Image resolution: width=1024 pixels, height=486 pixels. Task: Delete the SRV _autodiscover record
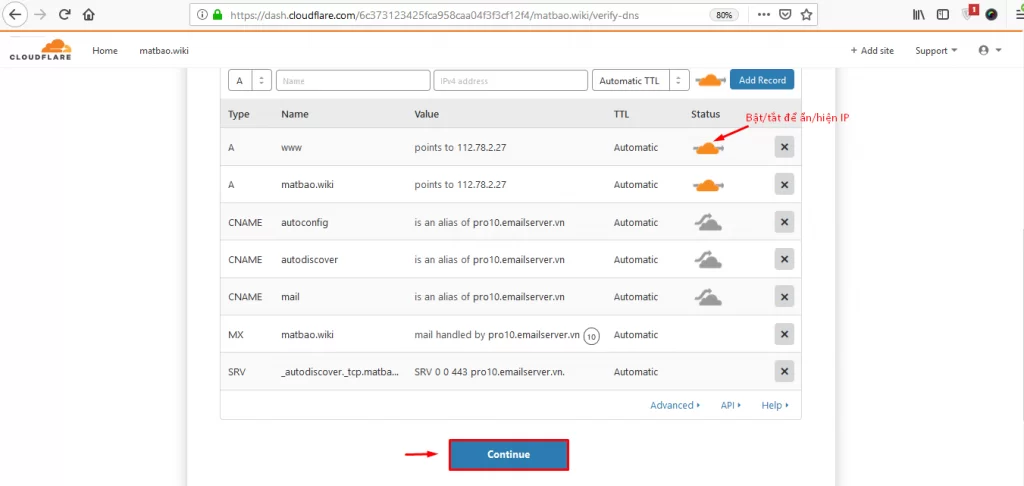coord(784,372)
